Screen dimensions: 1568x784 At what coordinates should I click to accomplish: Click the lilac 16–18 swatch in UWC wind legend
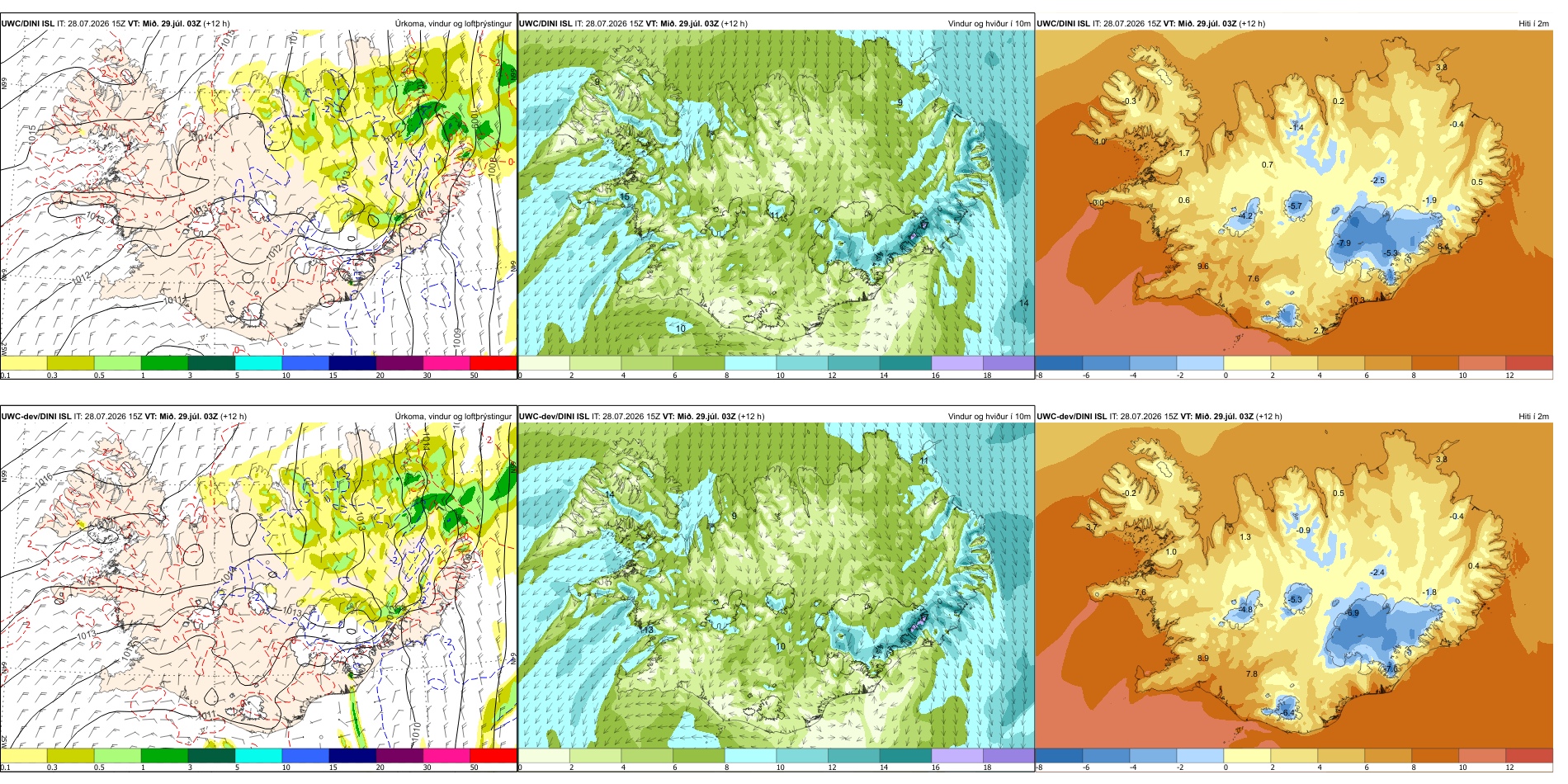pyautogui.click(x=957, y=362)
